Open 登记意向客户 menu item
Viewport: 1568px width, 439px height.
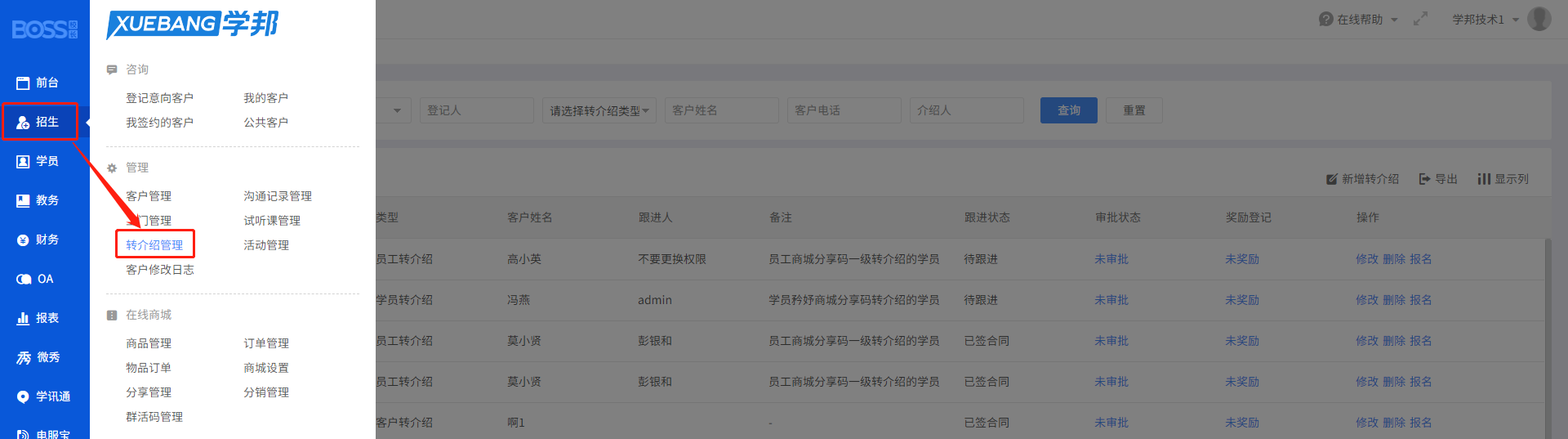pyautogui.click(x=159, y=98)
